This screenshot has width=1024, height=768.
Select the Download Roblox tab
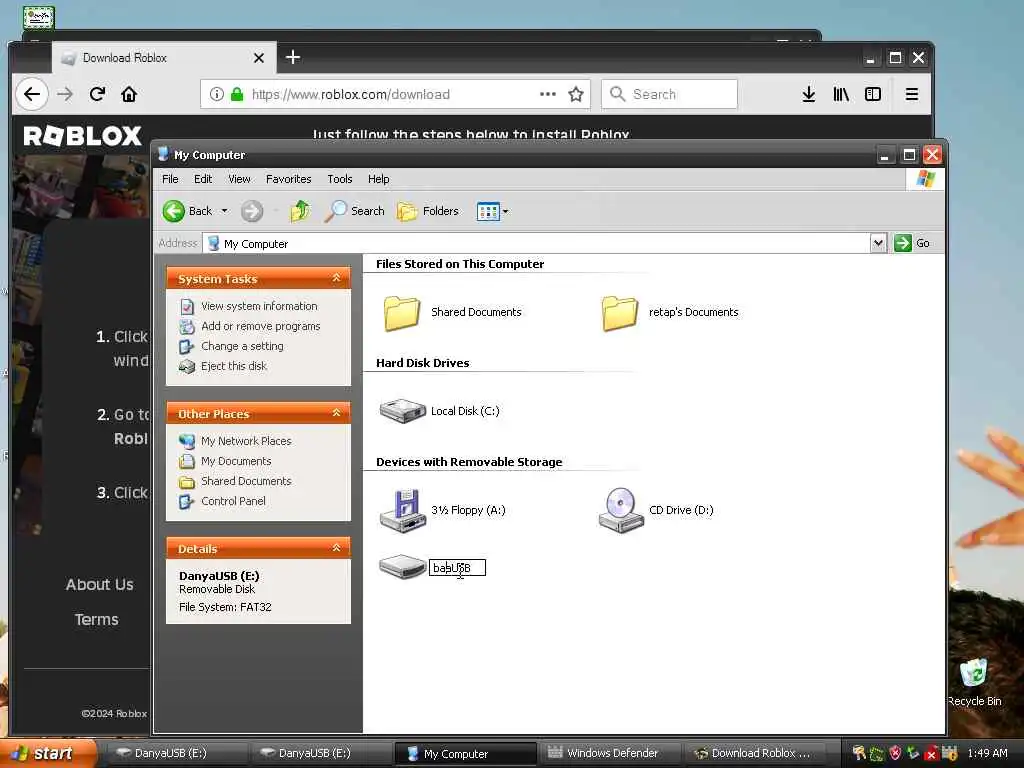pos(163,58)
